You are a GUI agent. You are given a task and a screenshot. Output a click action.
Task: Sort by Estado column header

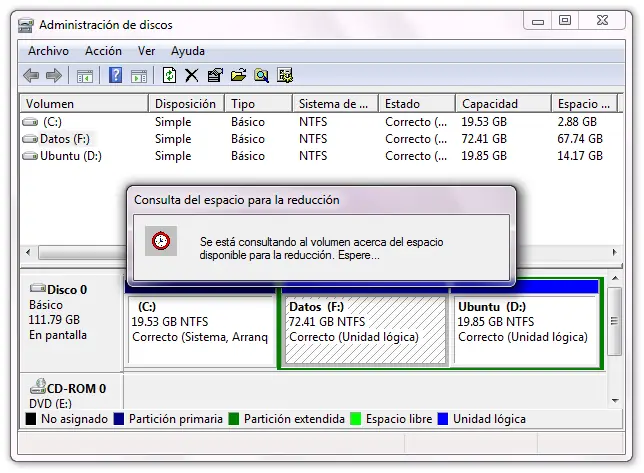(x=416, y=103)
